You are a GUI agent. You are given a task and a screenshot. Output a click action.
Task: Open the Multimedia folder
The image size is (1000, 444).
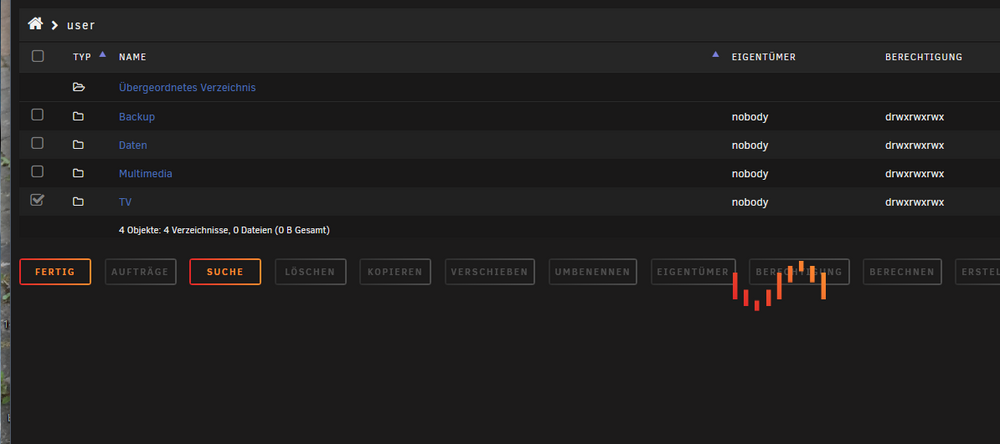pos(145,174)
